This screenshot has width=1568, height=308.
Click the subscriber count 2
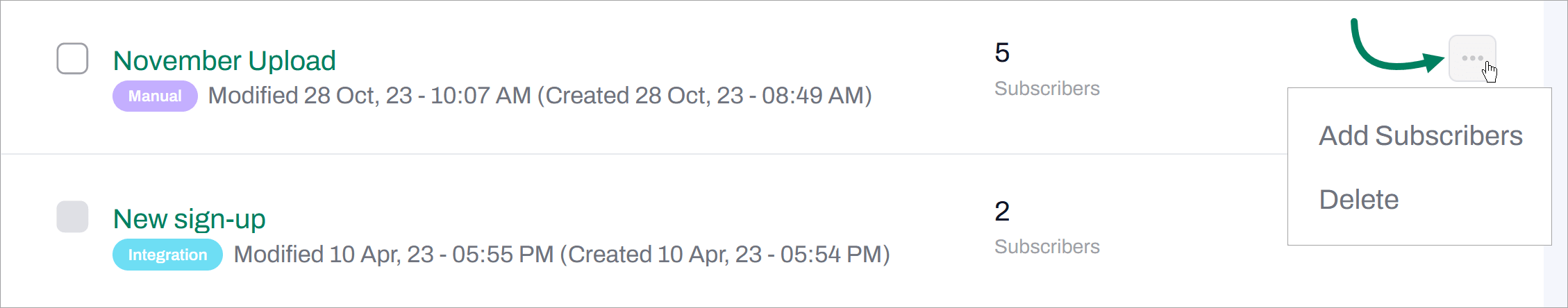[x=1001, y=211]
